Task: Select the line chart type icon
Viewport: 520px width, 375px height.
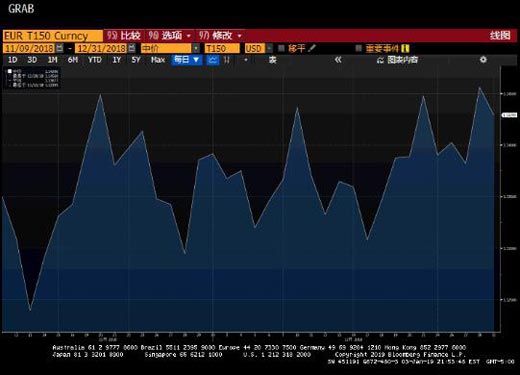Action: (212, 60)
